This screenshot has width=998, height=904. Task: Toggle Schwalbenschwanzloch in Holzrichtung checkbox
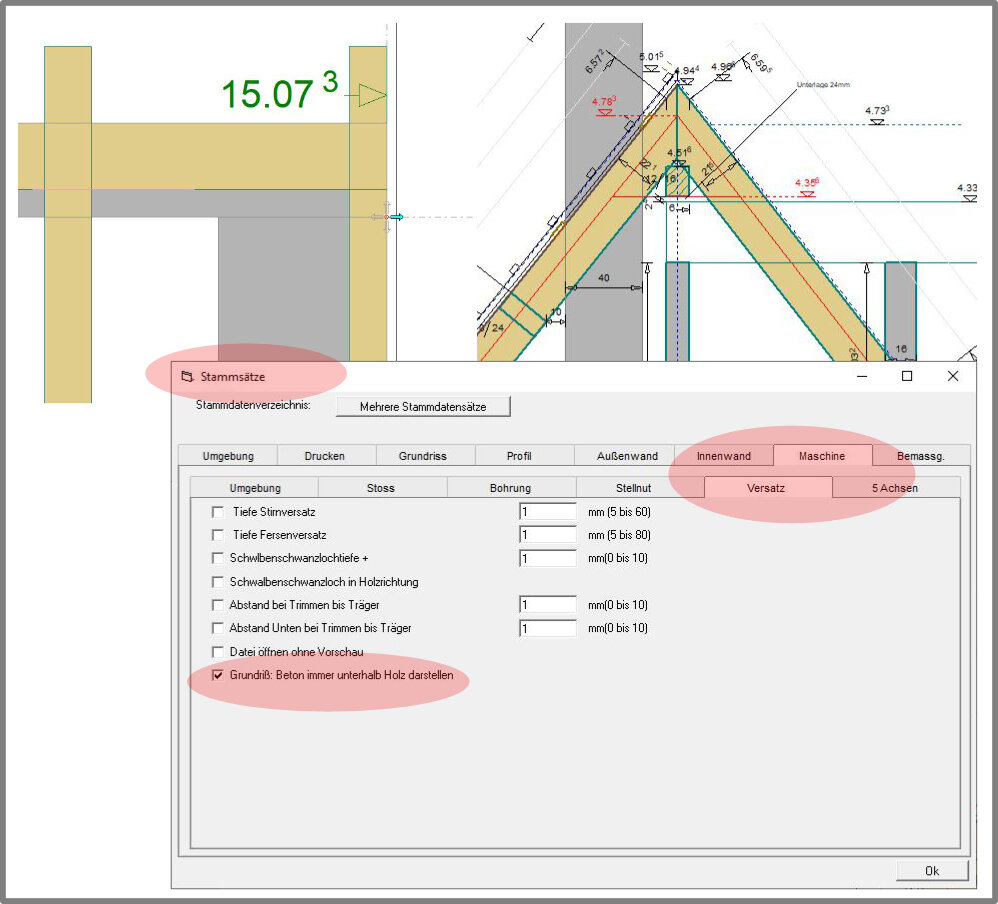[218, 582]
